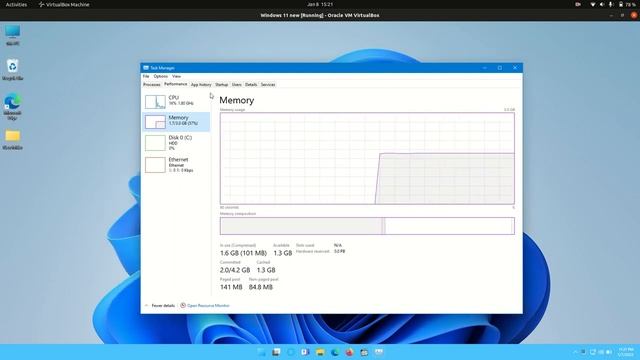
Task: Click the Ubuntu volume indicator
Action: [x=602, y=4]
